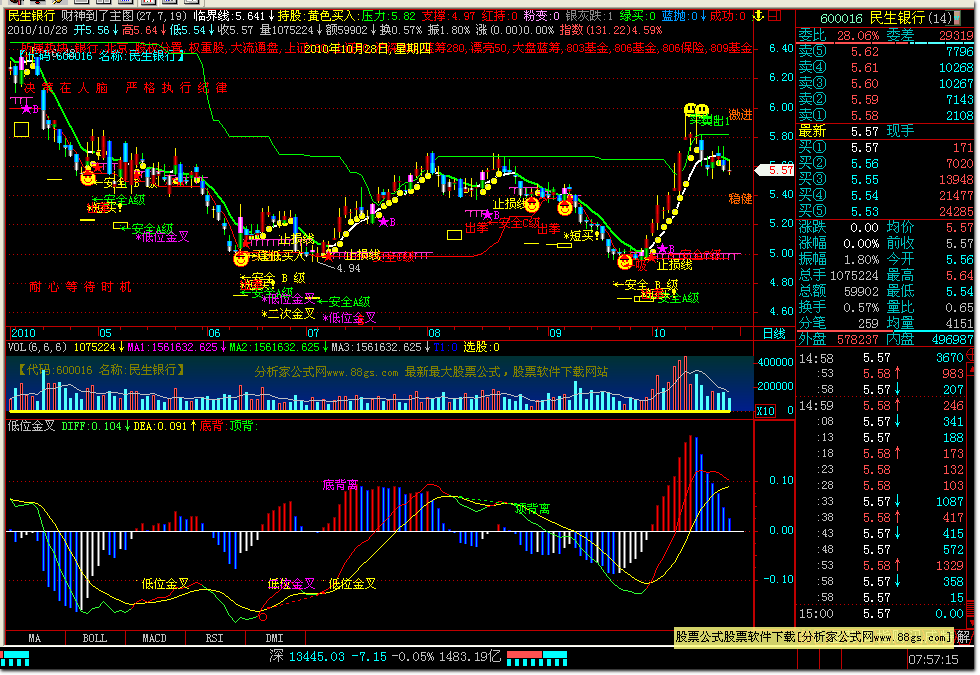Screen dimensions: 980x675
Task: Click the magenta 底背离 label on MACD chart
Action: point(340,485)
